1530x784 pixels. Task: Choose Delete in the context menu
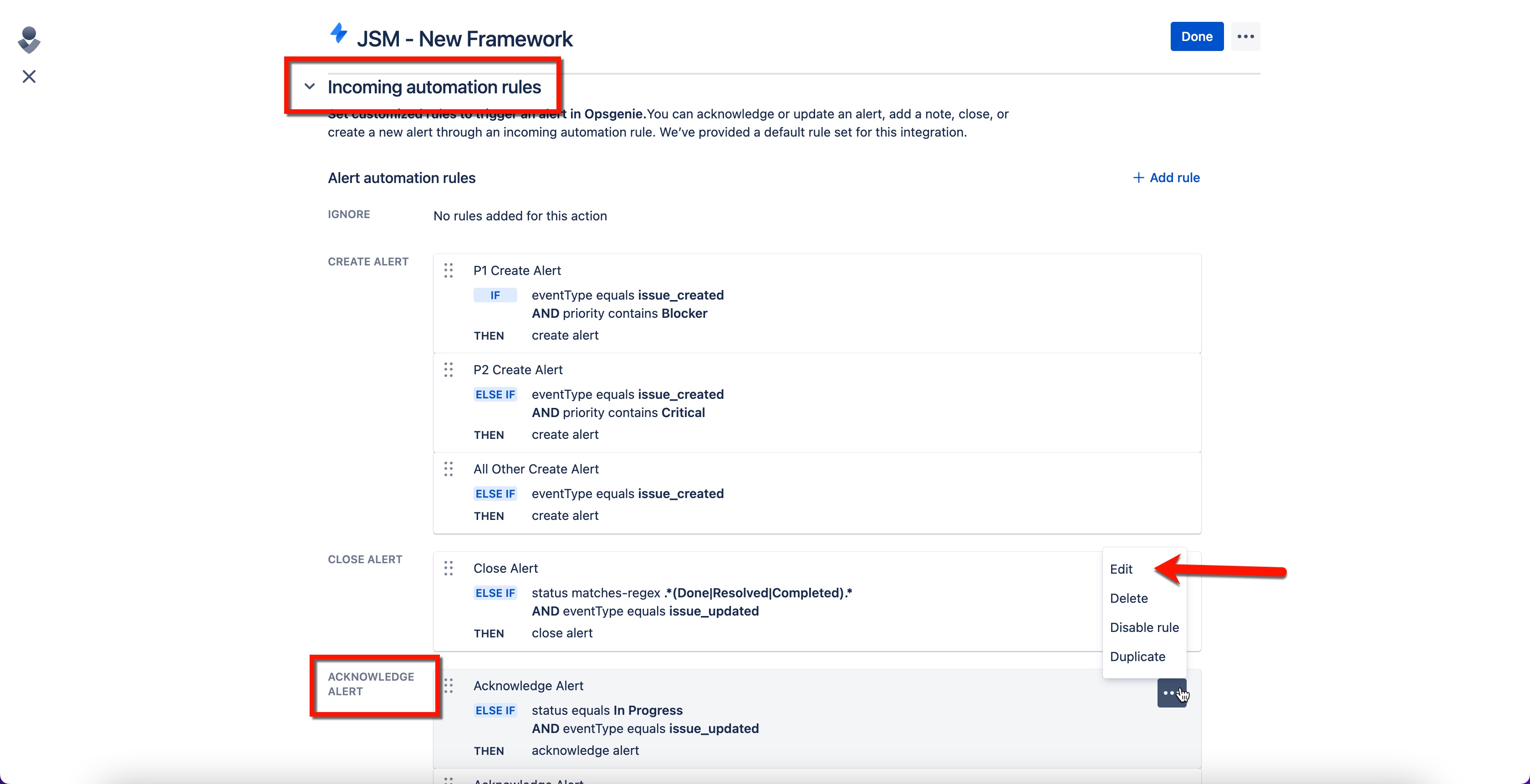(1128, 598)
